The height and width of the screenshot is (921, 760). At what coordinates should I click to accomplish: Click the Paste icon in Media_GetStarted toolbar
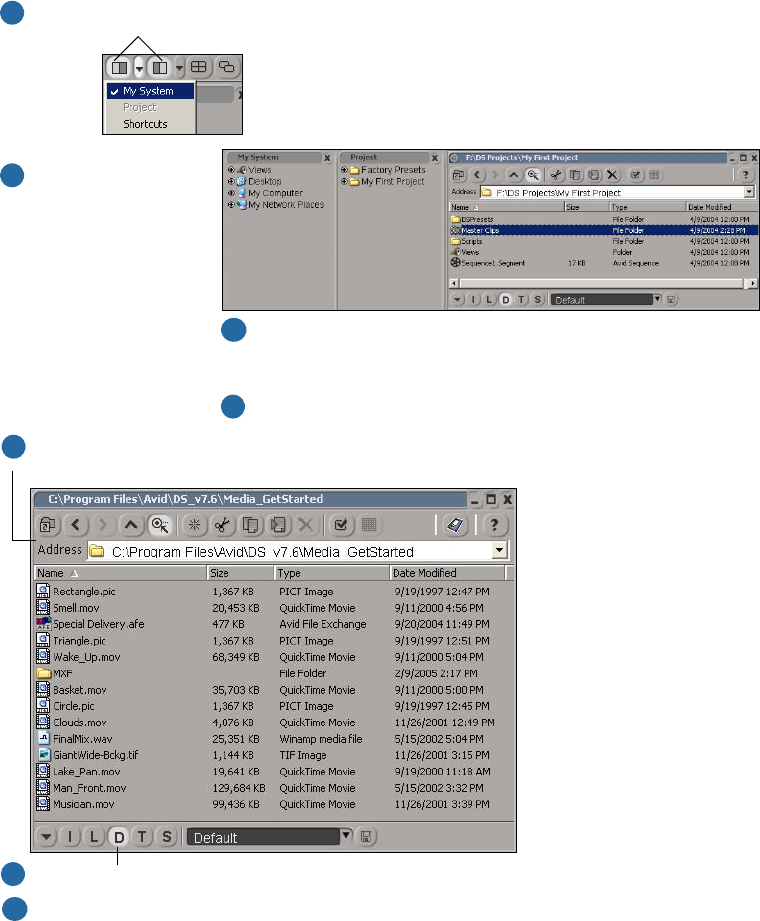(x=278, y=525)
